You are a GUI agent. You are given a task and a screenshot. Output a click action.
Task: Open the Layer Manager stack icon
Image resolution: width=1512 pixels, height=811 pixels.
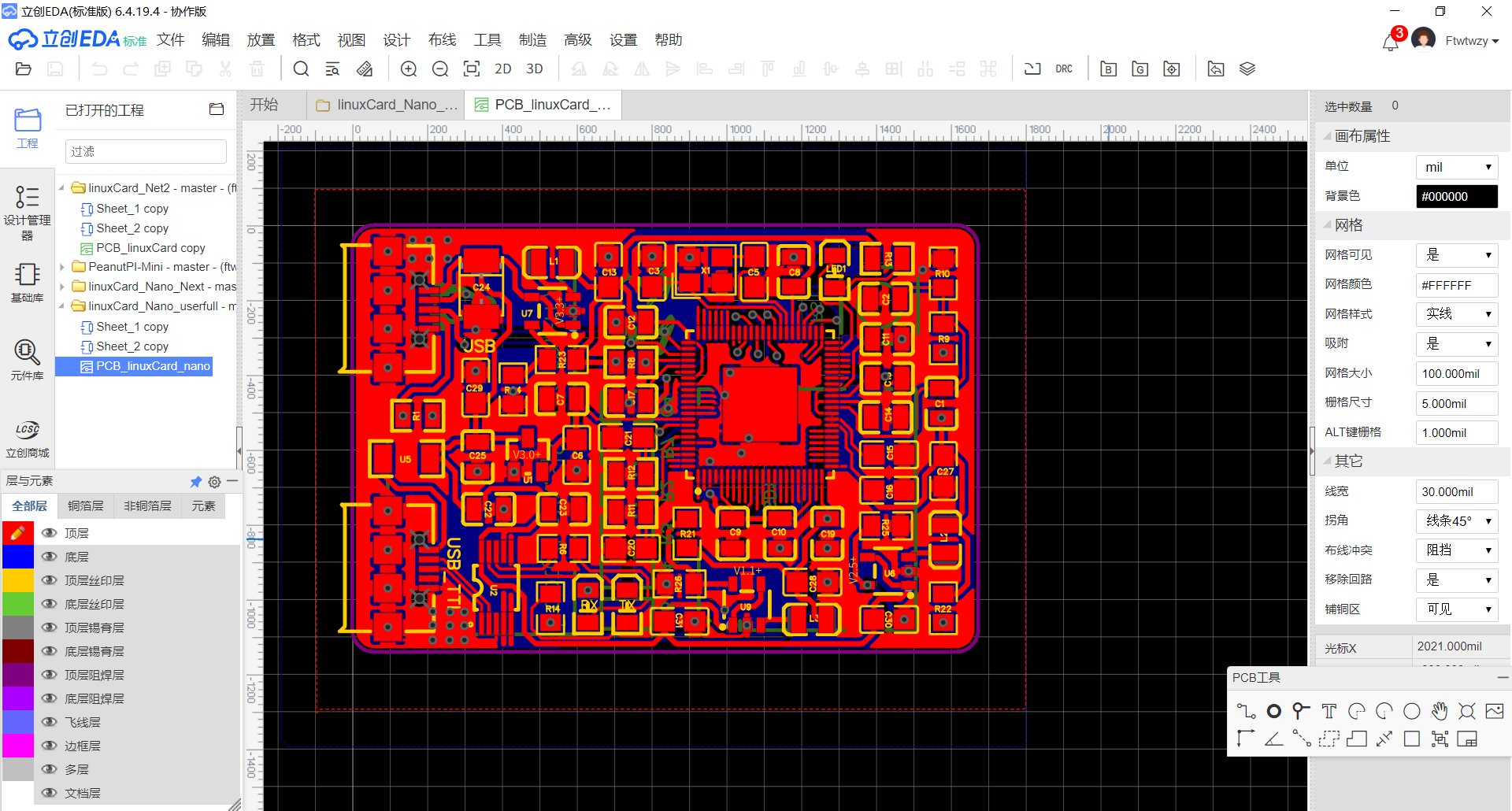(1247, 69)
